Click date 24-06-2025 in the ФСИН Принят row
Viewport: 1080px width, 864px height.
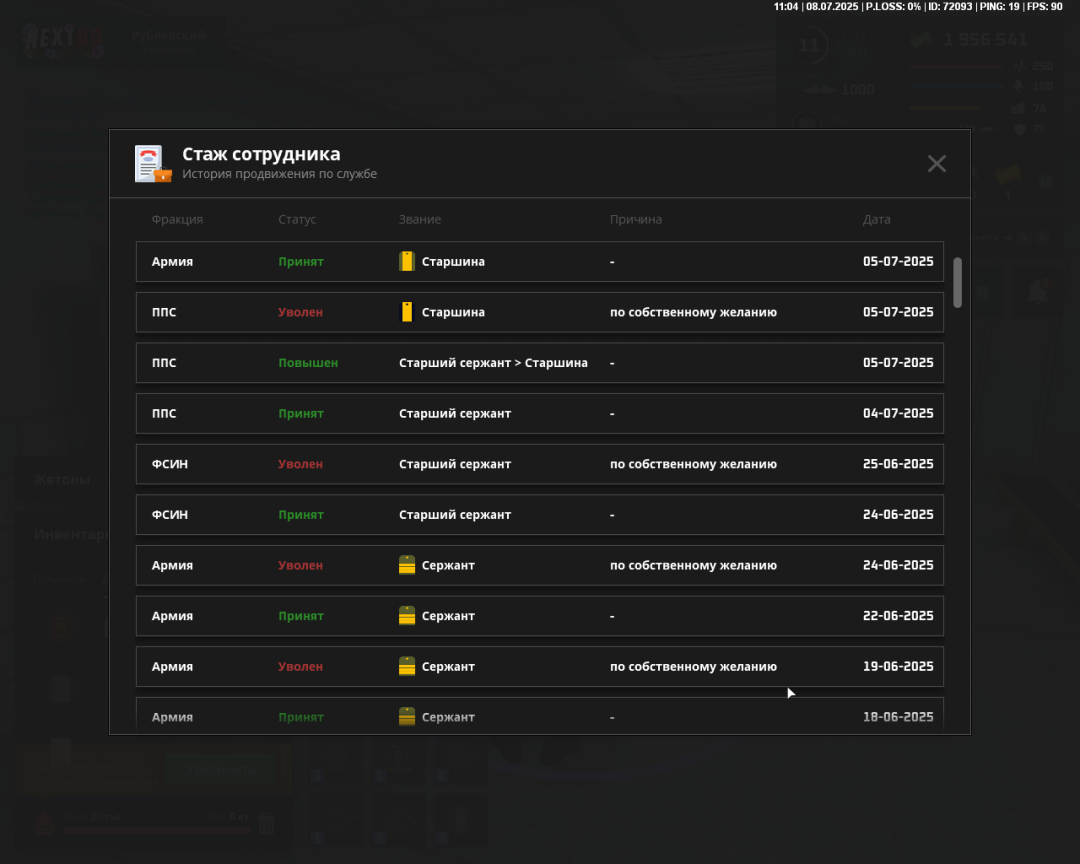(898, 515)
